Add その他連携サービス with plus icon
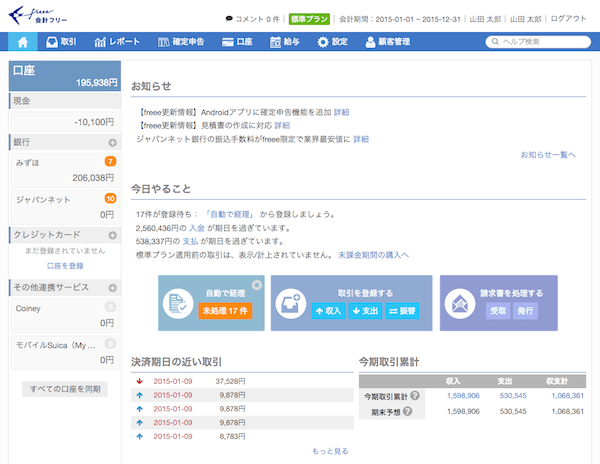This screenshot has width=600, height=464. (x=112, y=288)
